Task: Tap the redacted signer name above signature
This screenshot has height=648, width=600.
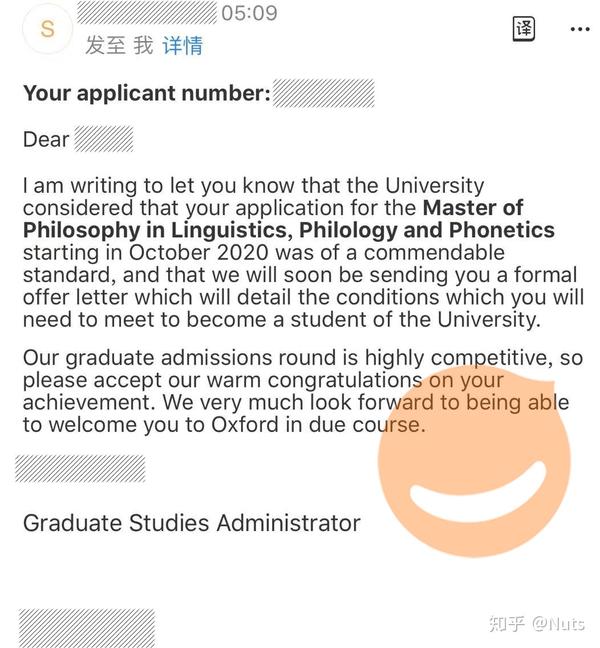Action: [80, 469]
